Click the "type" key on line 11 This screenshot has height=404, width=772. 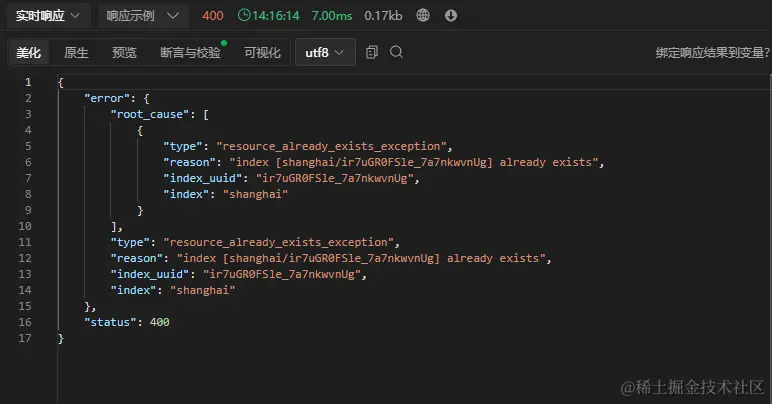(x=130, y=242)
